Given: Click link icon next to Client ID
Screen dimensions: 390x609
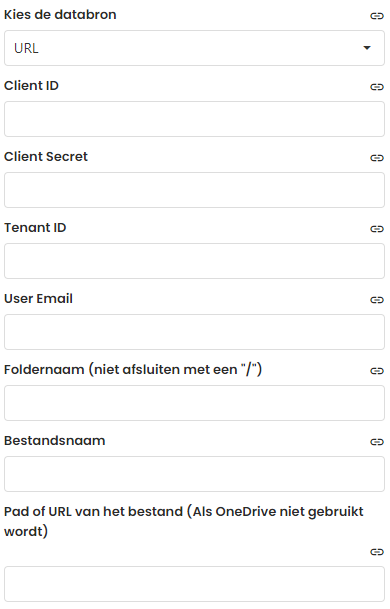Looking at the screenshot, I should coord(377,87).
